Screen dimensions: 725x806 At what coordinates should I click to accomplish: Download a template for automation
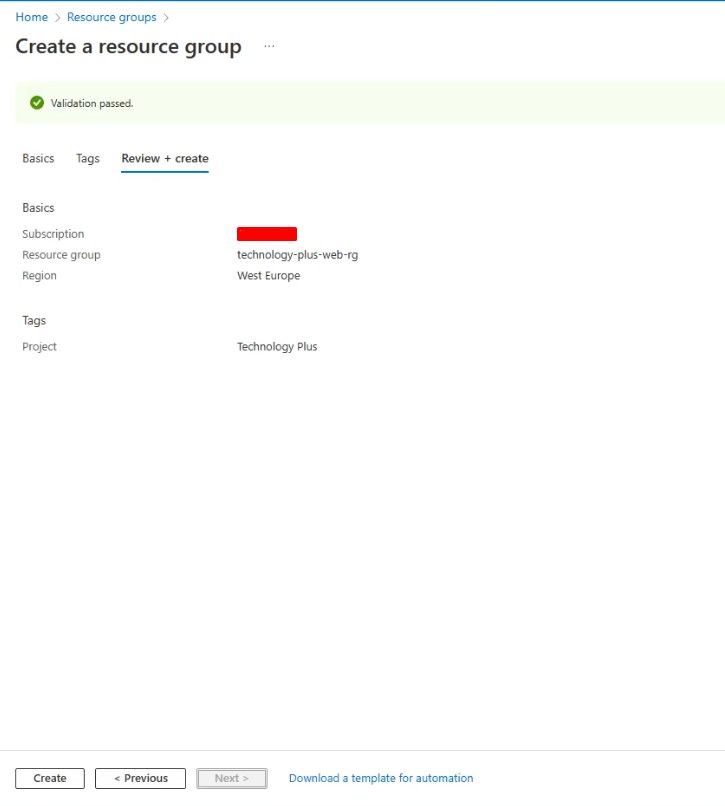(x=381, y=778)
